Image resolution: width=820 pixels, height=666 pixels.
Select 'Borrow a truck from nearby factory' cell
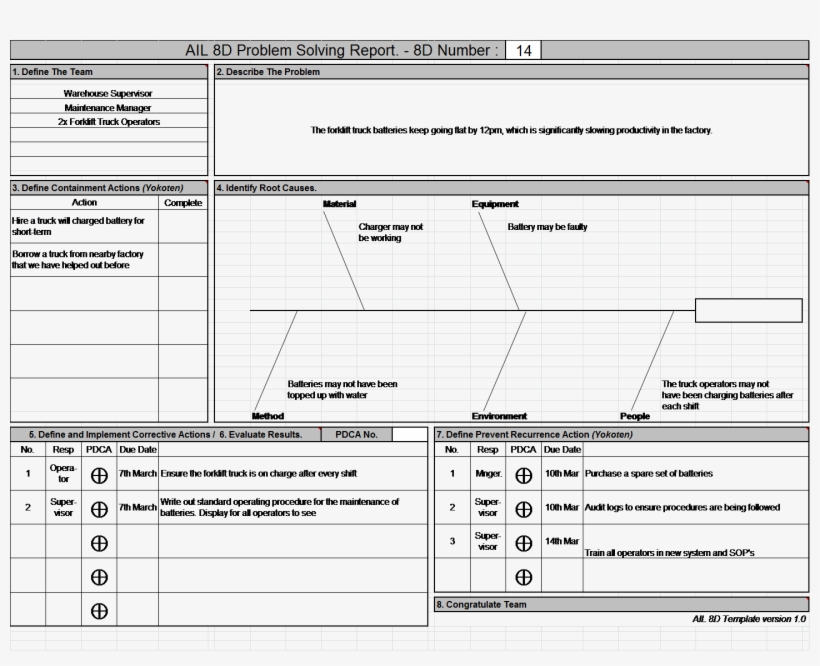coord(84,260)
